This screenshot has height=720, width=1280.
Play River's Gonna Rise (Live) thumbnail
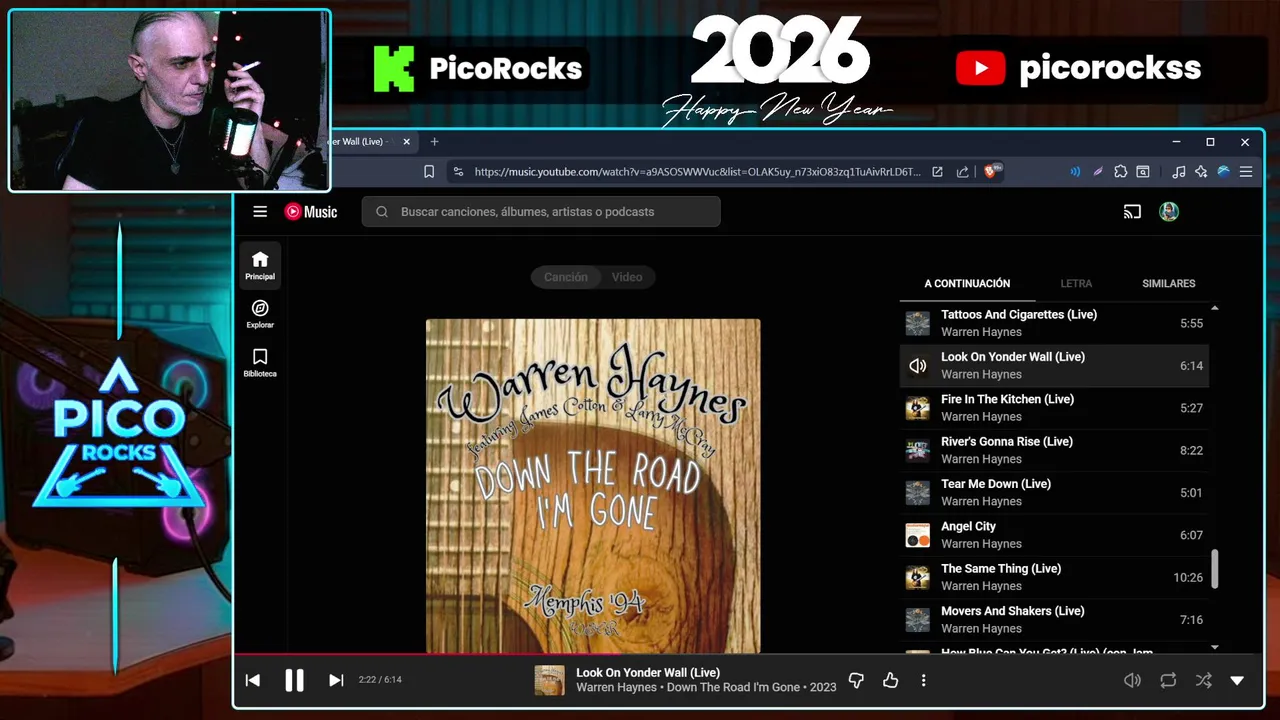click(x=918, y=450)
